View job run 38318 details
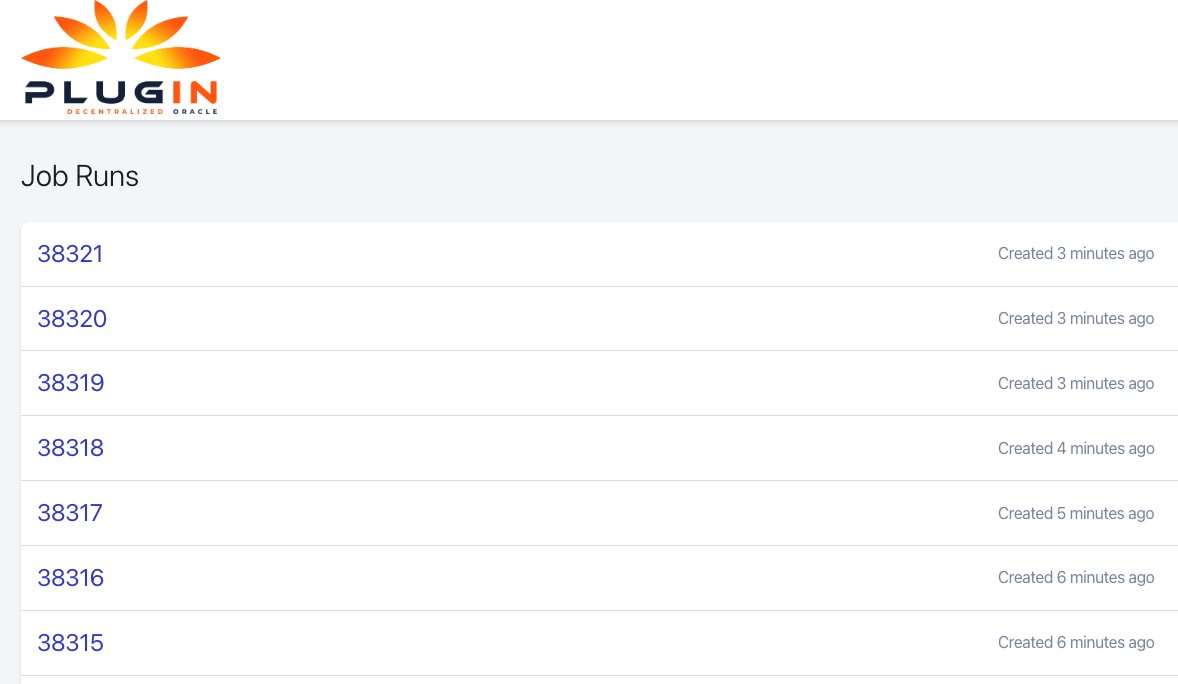Viewport: 1178px width, 684px height. click(x=71, y=448)
